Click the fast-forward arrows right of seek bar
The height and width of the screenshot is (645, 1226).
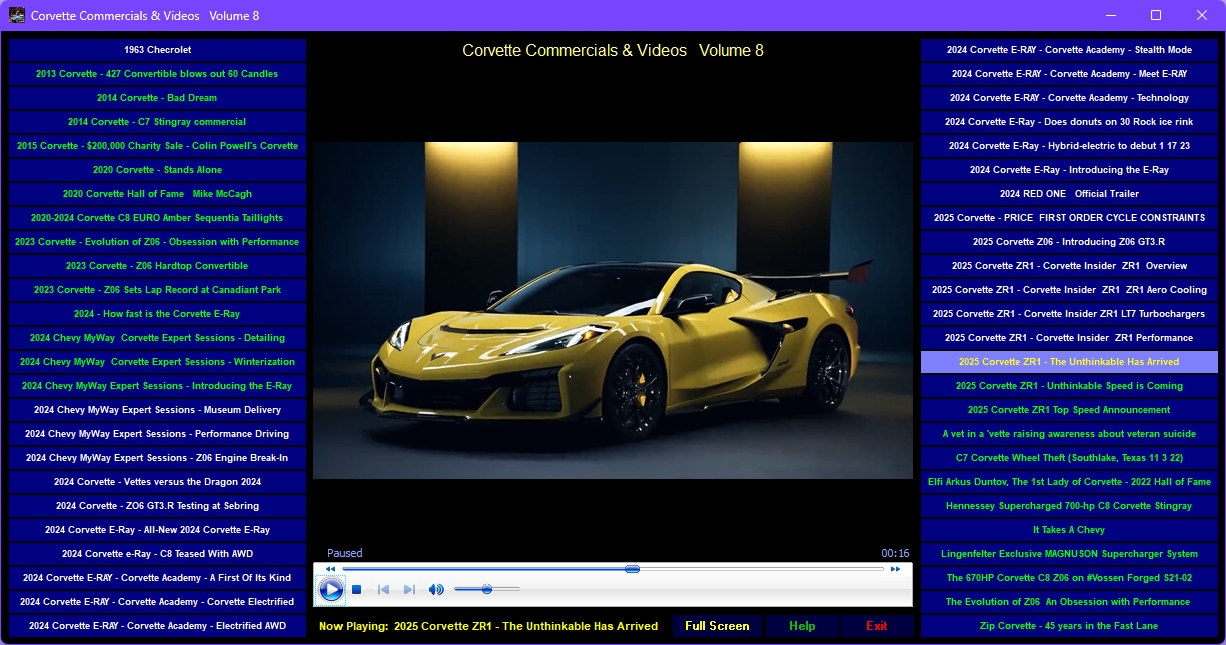point(896,569)
